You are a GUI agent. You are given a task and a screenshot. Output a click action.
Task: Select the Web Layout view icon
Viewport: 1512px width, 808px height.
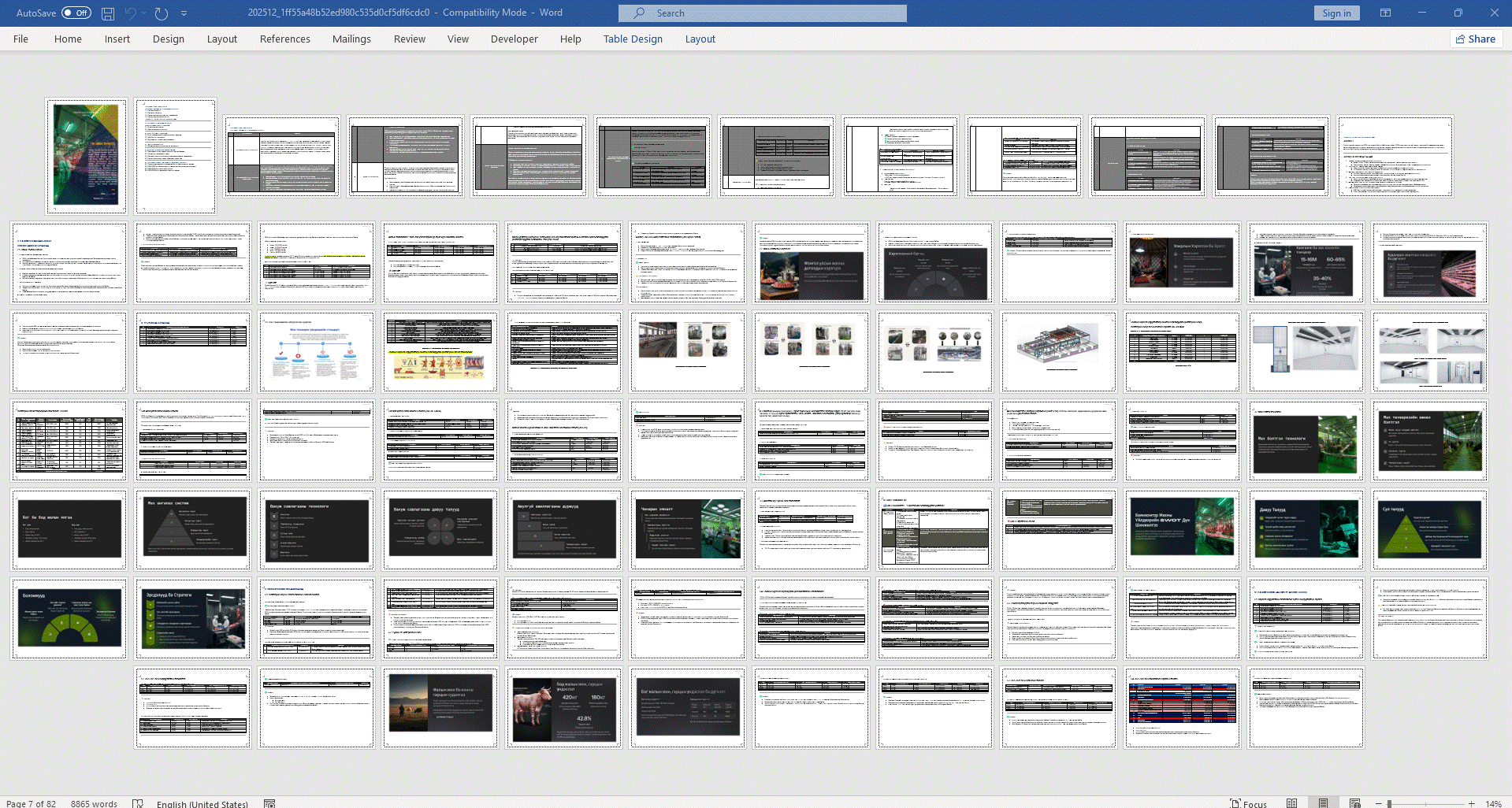click(x=1354, y=803)
